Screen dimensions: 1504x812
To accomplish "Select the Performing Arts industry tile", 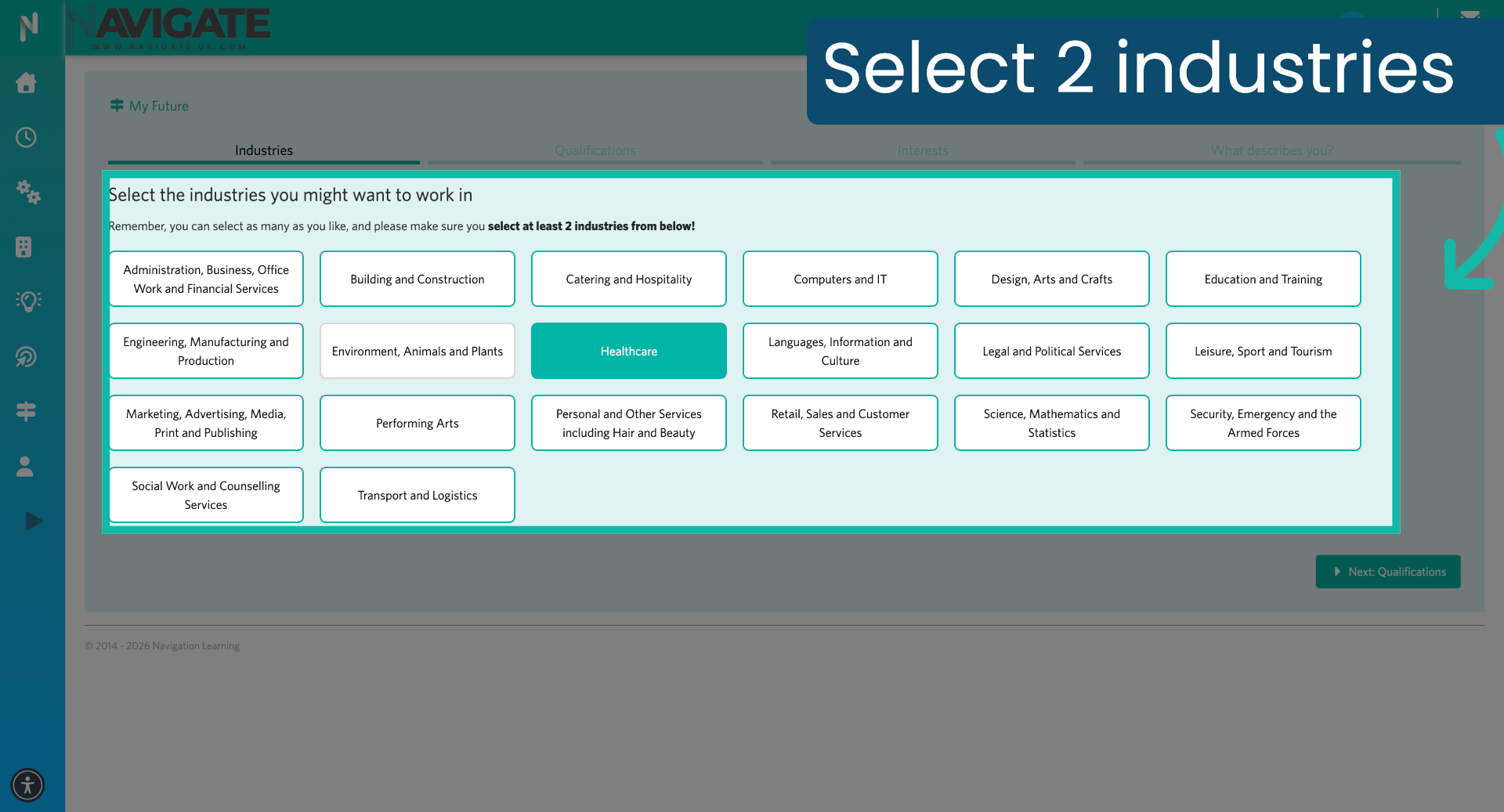I will click(x=417, y=423).
